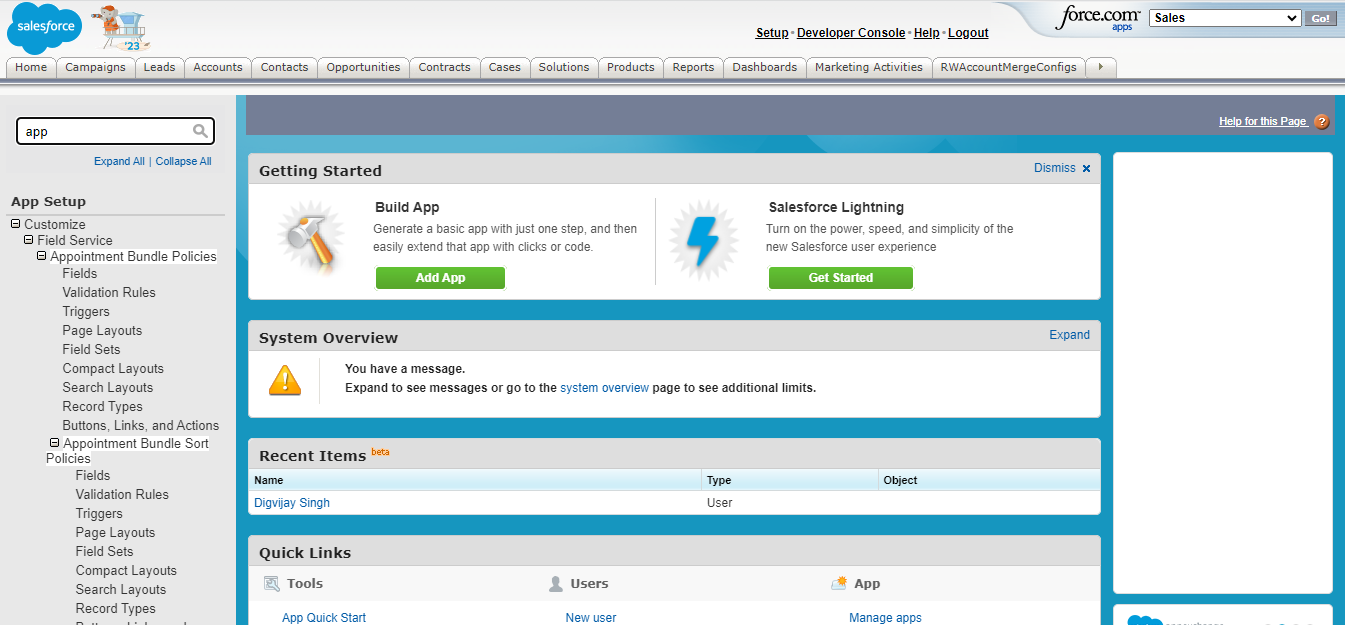This screenshot has height=625, width=1345.
Task: Open the Sales app dropdown
Action: tap(1225, 18)
